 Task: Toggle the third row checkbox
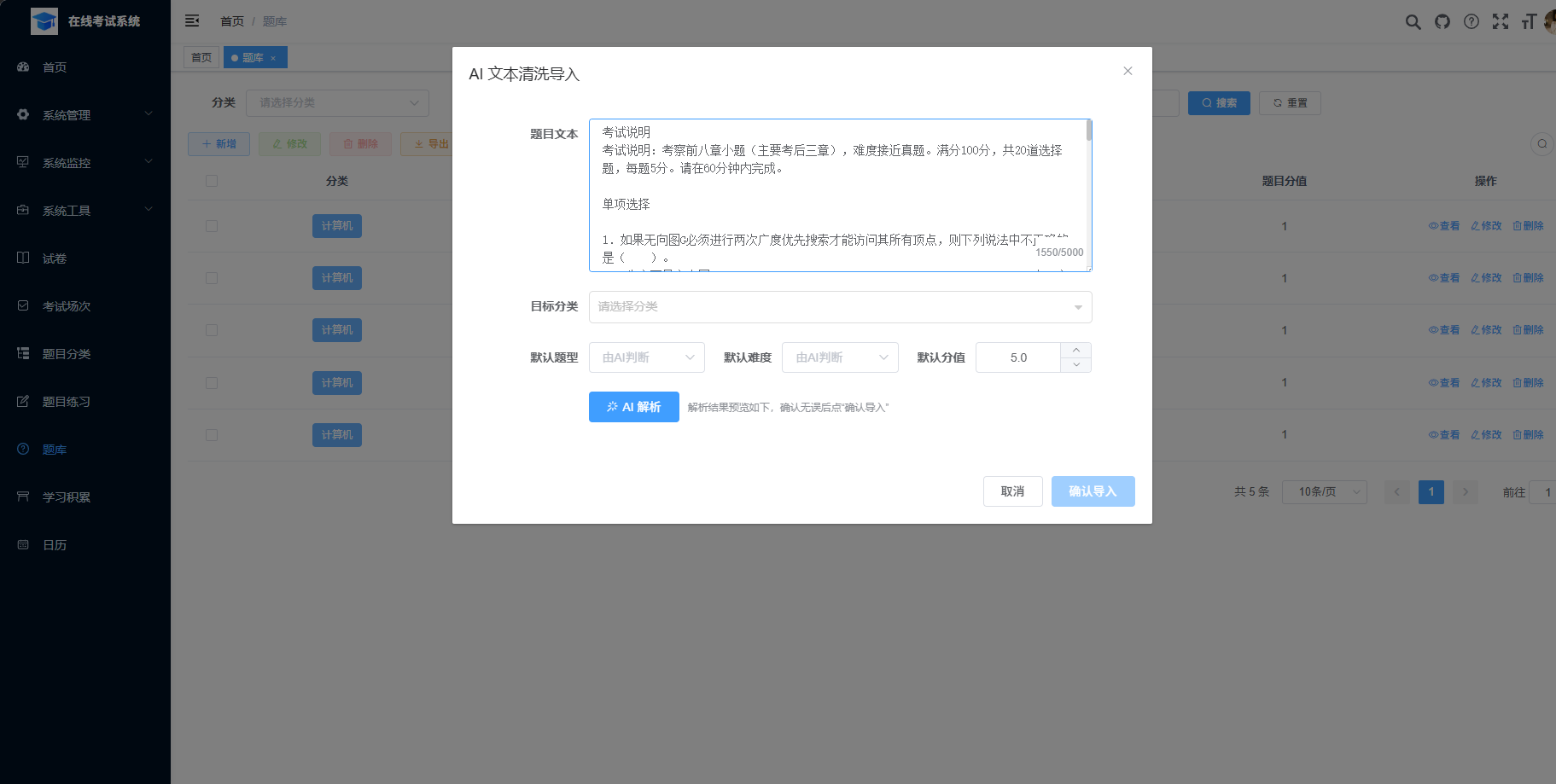coord(212,330)
